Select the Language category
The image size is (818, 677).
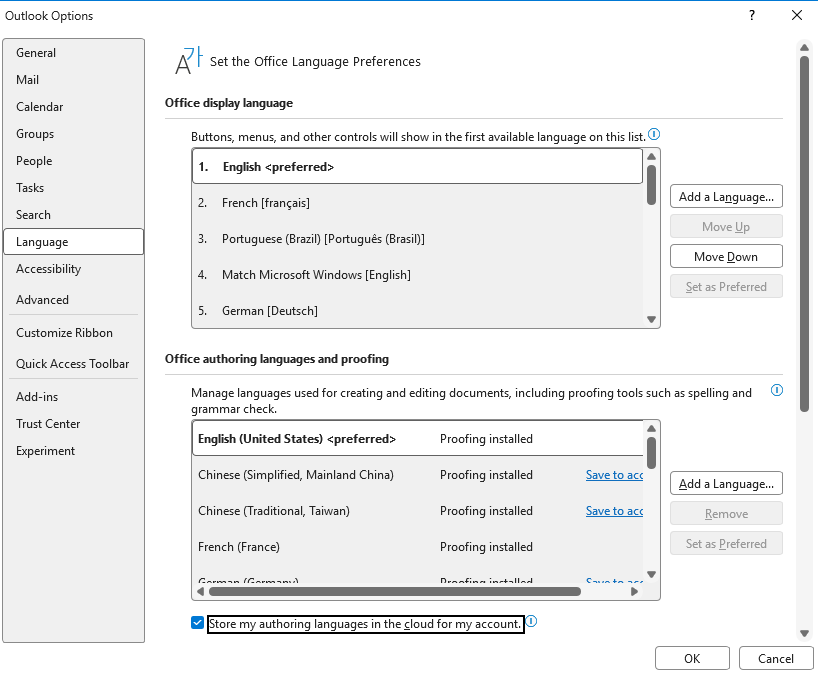(x=74, y=242)
